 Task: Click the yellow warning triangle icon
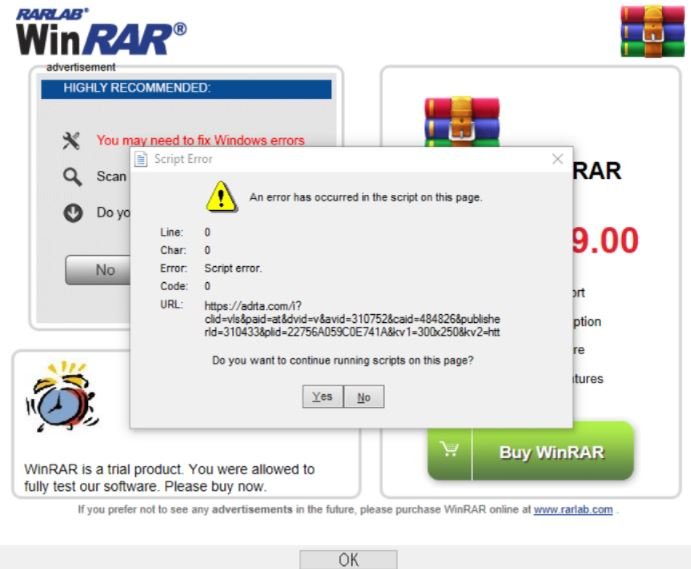click(x=221, y=197)
